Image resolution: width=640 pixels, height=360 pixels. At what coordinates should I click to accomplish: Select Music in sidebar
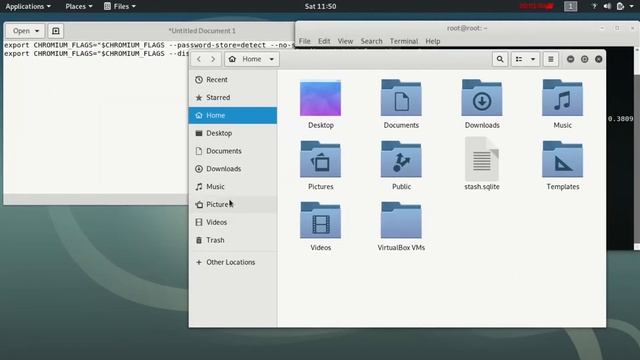233,187
